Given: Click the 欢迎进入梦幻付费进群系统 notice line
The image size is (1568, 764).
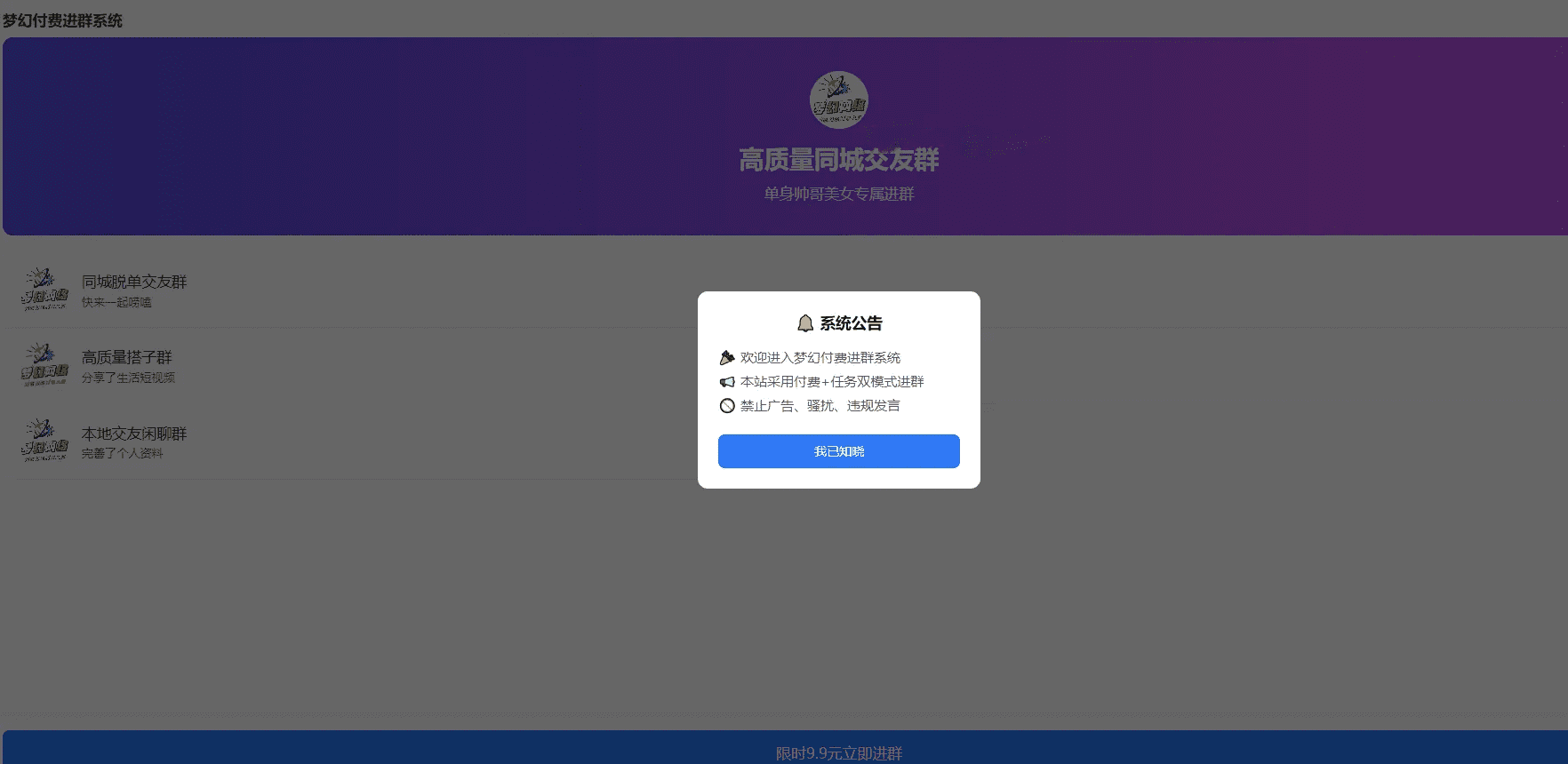Looking at the screenshot, I should tap(820, 358).
